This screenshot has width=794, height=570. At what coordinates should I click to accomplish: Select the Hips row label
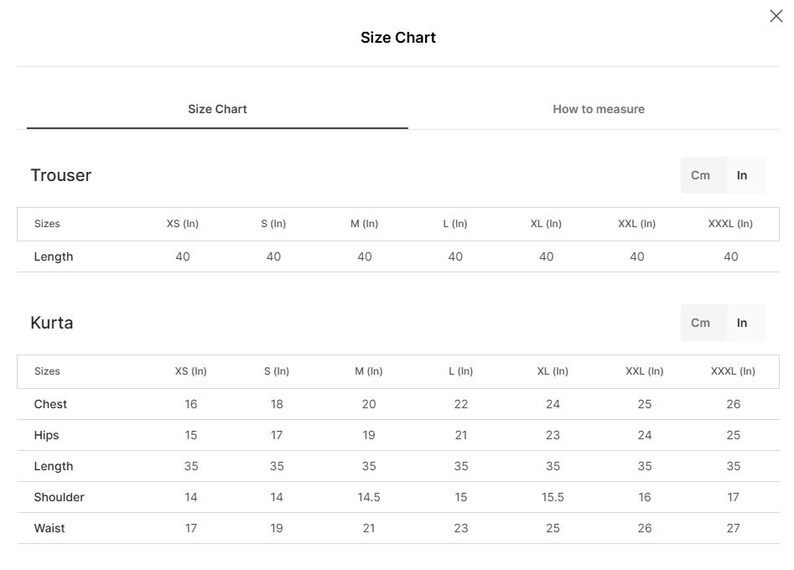[46, 435]
